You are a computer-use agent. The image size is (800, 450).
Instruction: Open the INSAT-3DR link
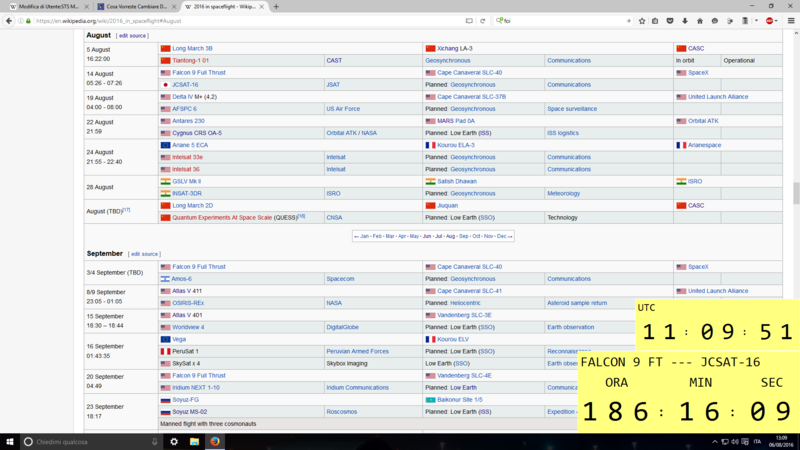tap(187, 194)
